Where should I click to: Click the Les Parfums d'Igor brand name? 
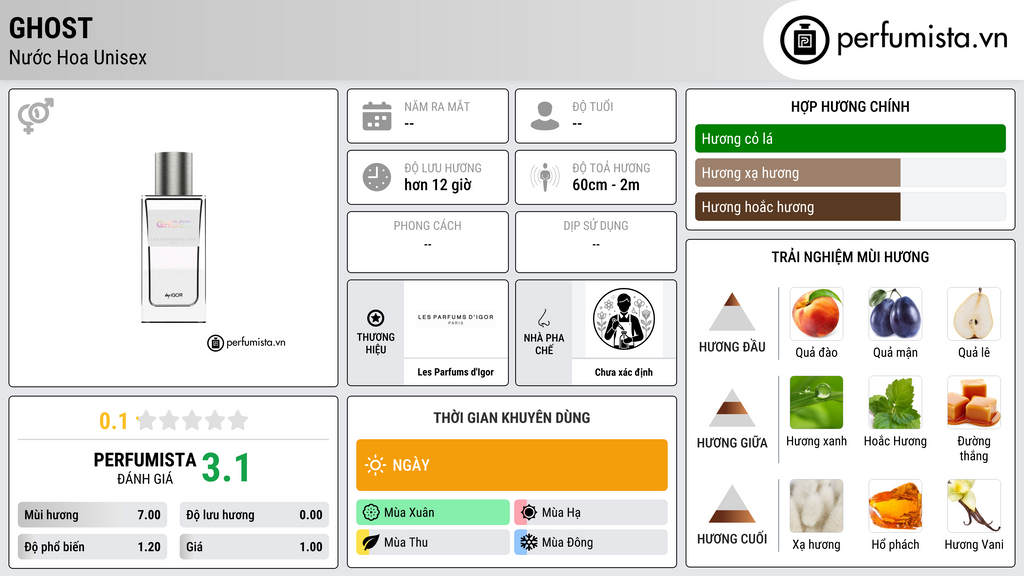(456, 372)
